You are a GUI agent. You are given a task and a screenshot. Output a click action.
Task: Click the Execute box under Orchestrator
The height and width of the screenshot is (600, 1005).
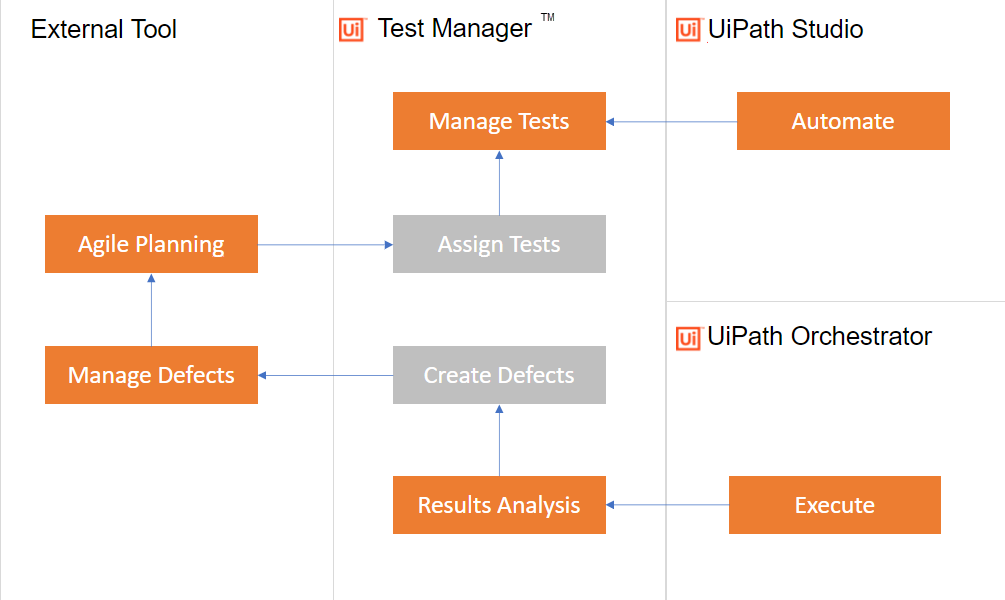[x=835, y=505]
